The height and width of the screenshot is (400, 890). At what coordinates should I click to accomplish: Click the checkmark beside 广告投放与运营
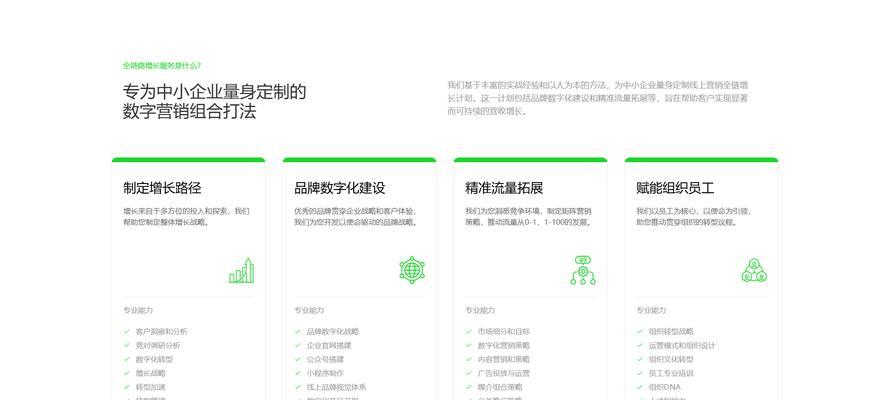(469, 373)
